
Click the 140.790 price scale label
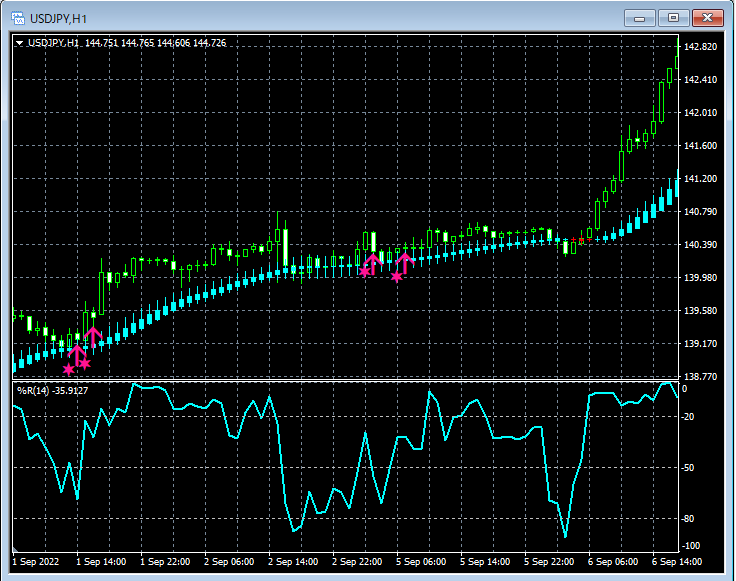[x=700, y=212]
